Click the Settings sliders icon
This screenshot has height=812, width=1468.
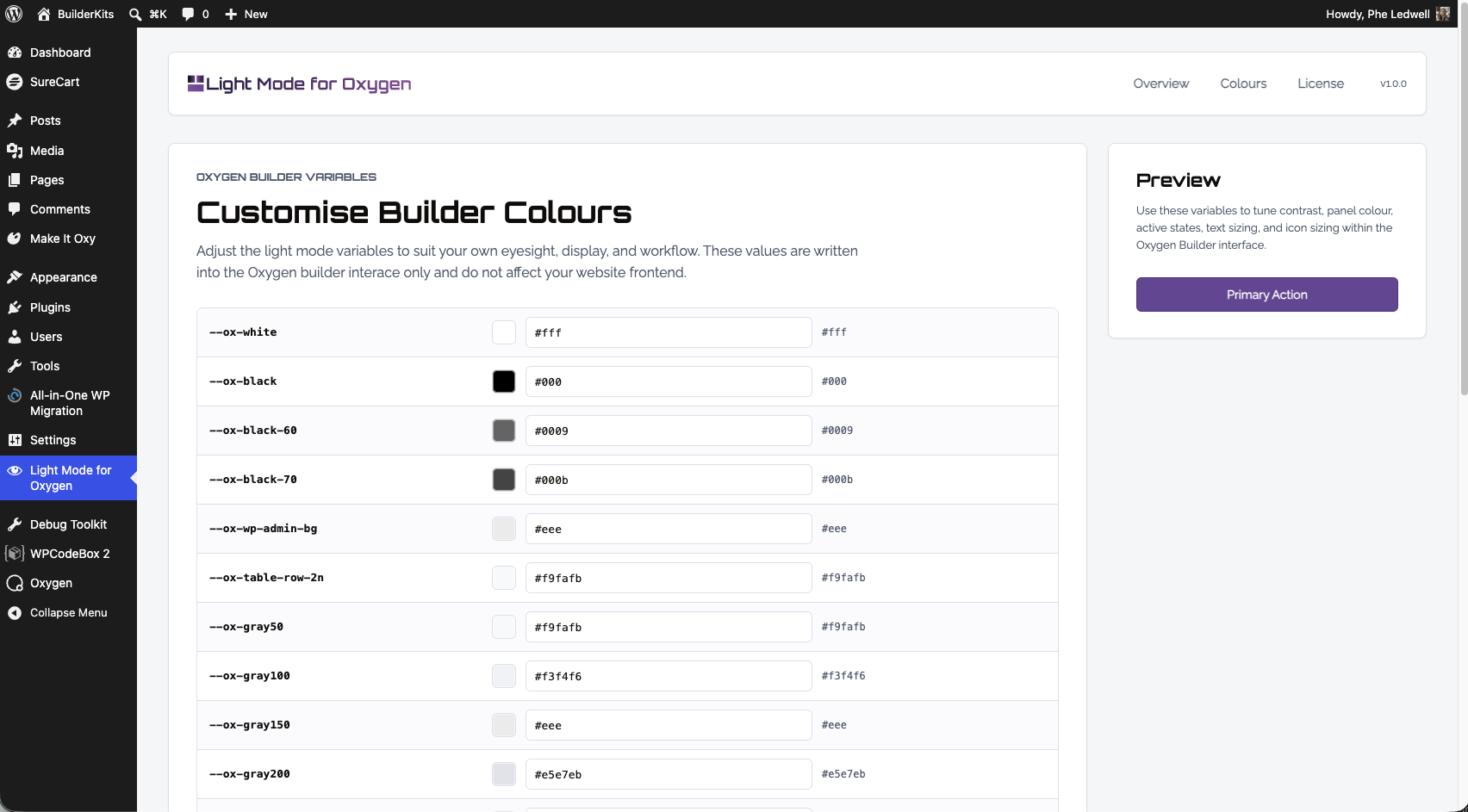click(15, 440)
